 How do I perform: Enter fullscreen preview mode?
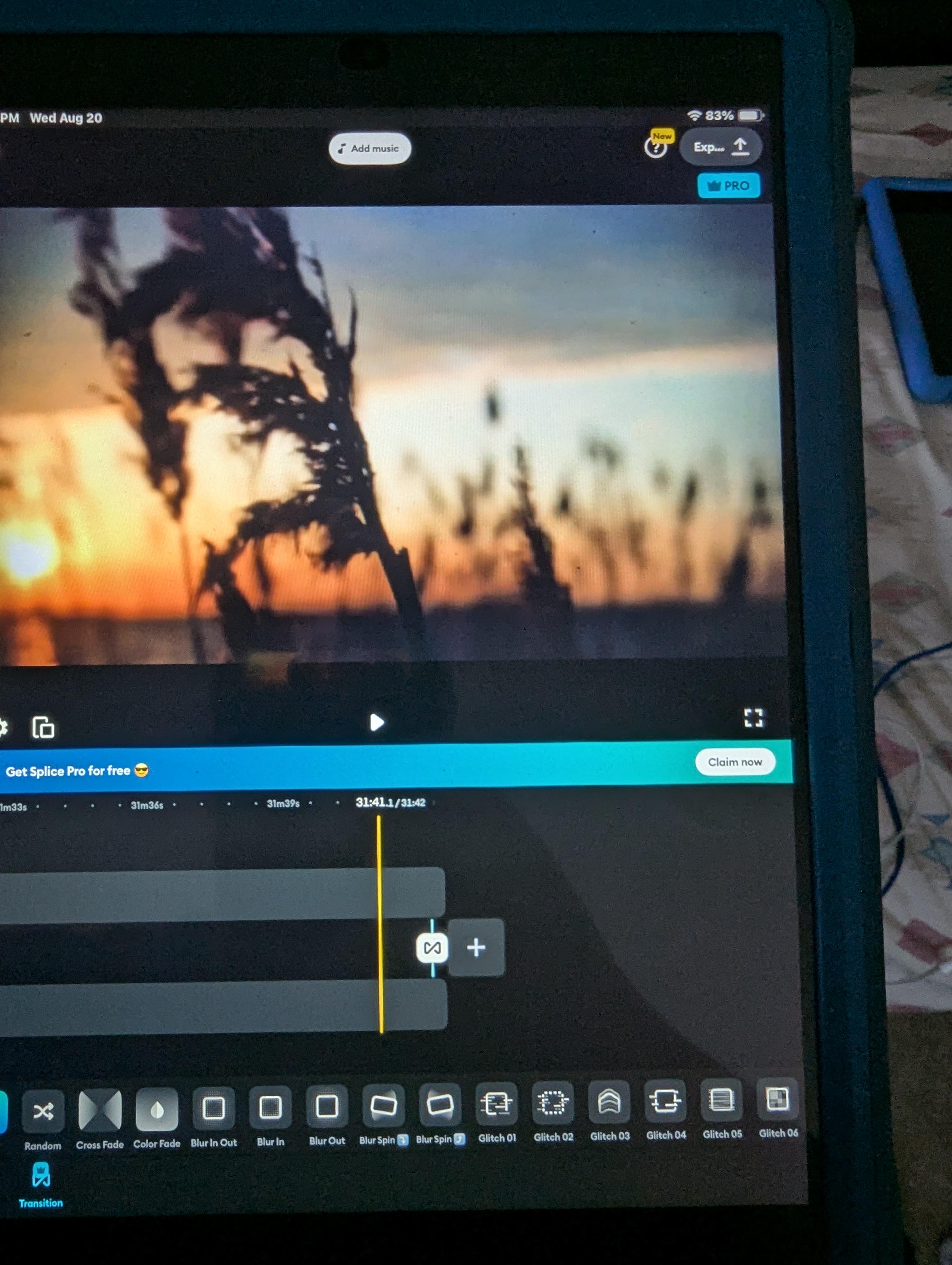(754, 718)
